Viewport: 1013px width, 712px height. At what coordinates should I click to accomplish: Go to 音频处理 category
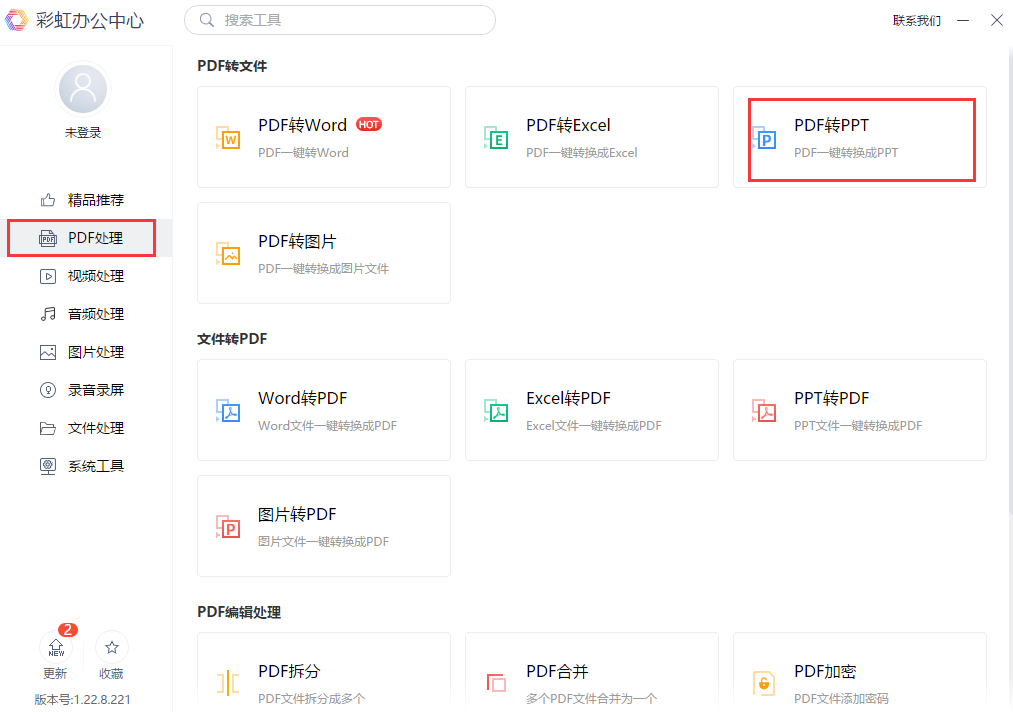click(x=86, y=314)
